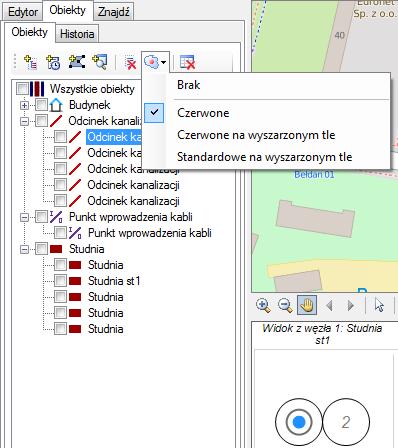Switch to the Edytor tab
Viewport: 398px width, 448px height.
pyautogui.click(x=23, y=12)
